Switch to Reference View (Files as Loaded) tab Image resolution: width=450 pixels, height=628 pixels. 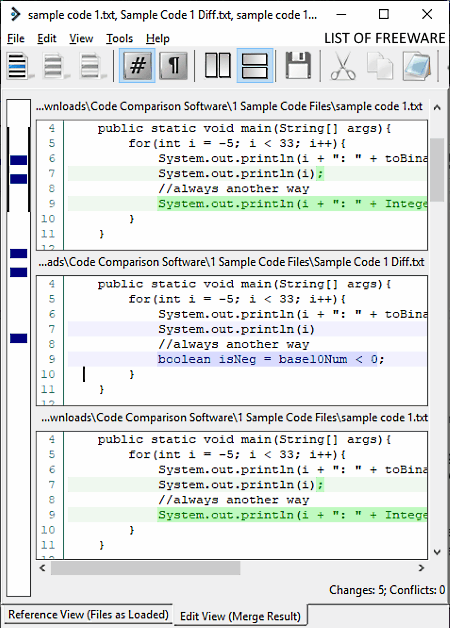(88, 614)
